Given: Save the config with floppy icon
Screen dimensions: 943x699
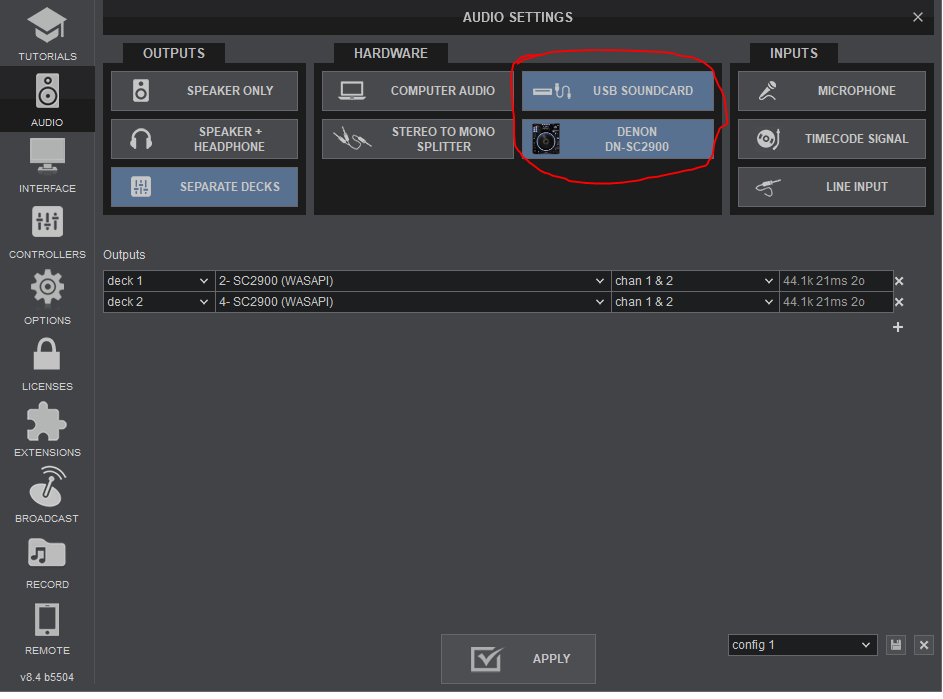Looking at the screenshot, I should click(x=896, y=645).
